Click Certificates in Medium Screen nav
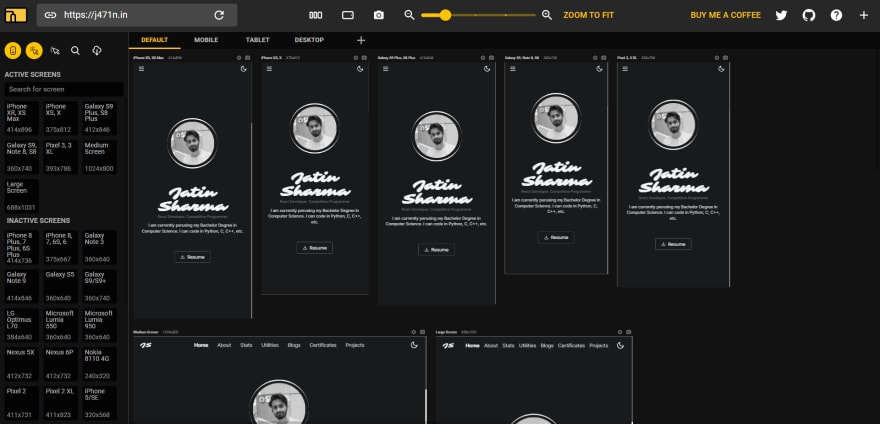The width and height of the screenshot is (880, 424). coord(323,345)
